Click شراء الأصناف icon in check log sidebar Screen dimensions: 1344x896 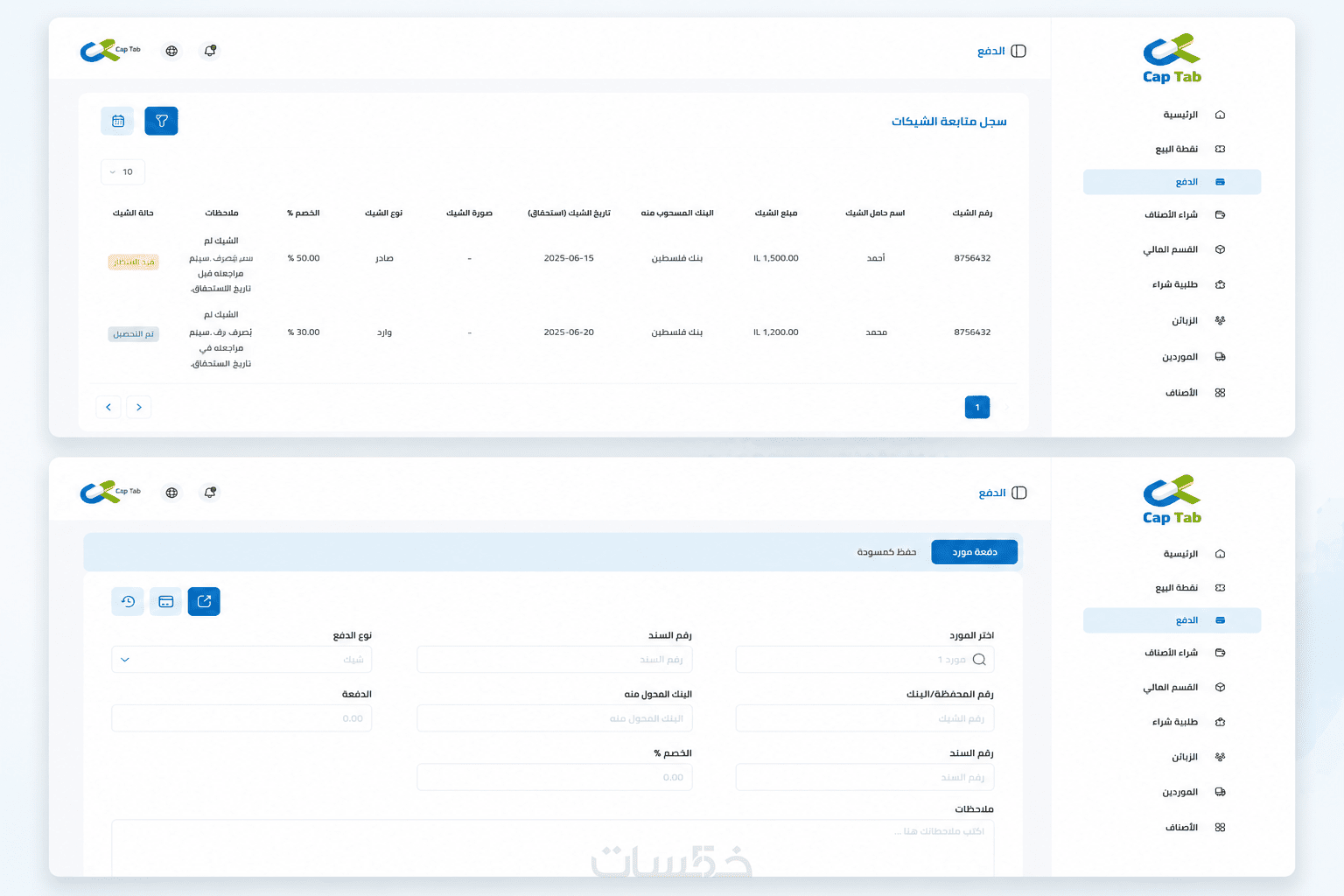click(x=1221, y=214)
